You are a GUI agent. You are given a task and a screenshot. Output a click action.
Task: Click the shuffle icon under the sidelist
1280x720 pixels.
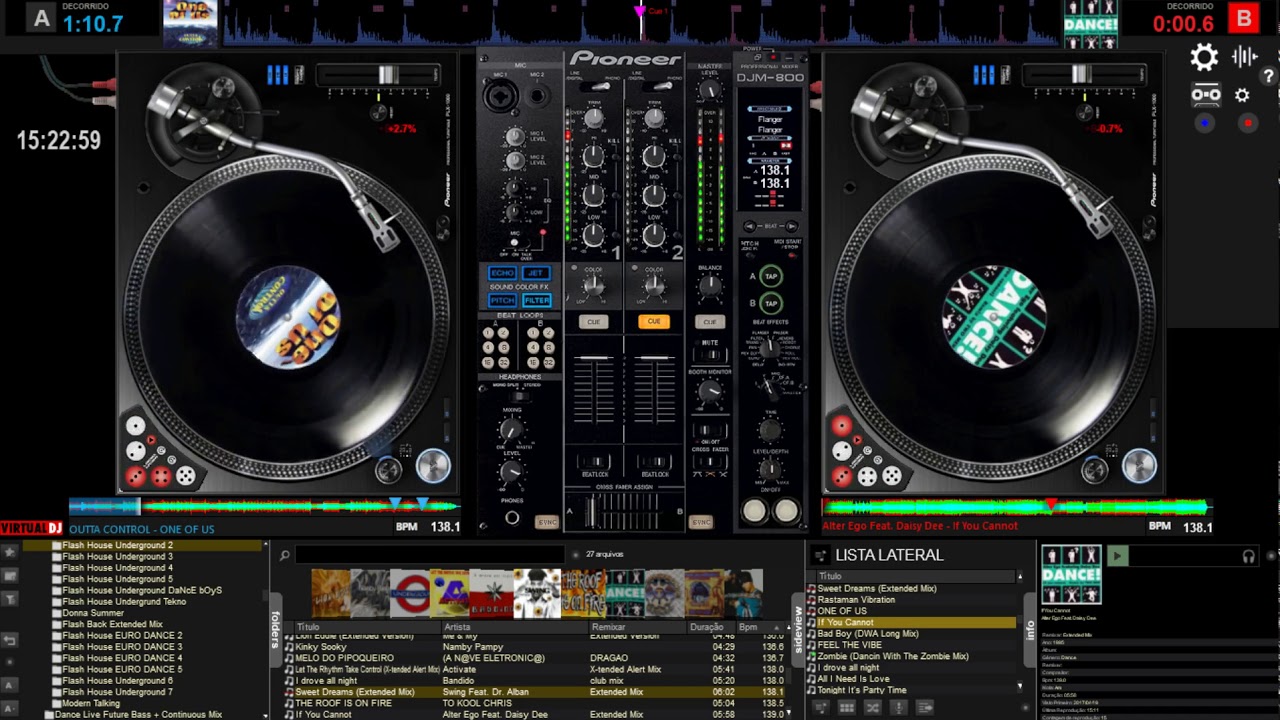coord(872,707)
